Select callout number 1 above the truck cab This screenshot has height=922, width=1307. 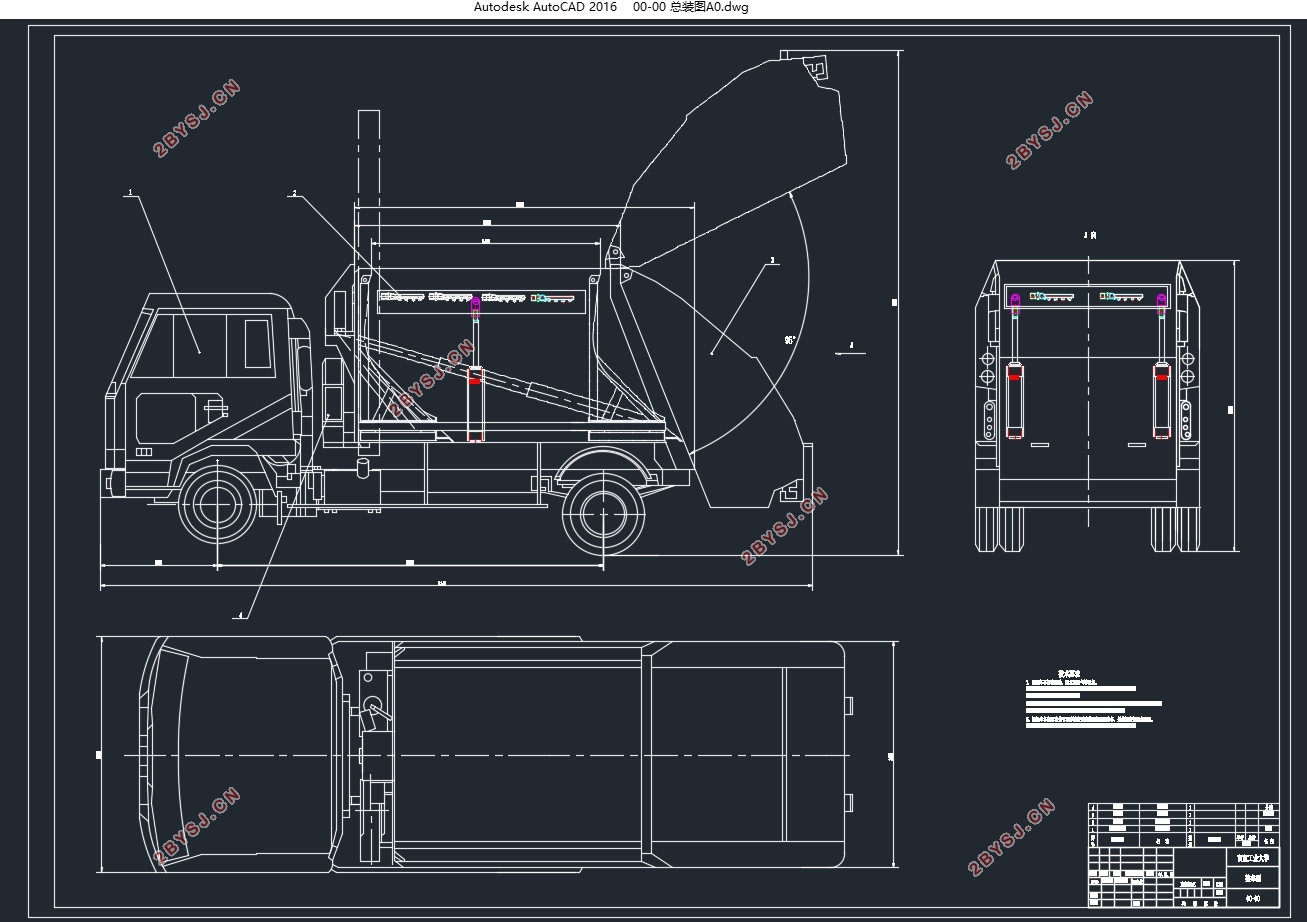pos(130,190)
